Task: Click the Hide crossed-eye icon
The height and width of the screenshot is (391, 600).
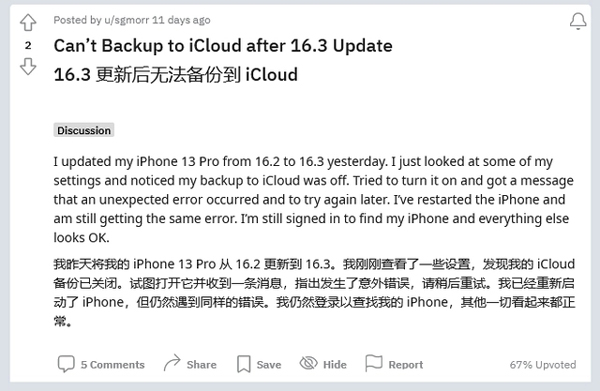Action: 308,363
